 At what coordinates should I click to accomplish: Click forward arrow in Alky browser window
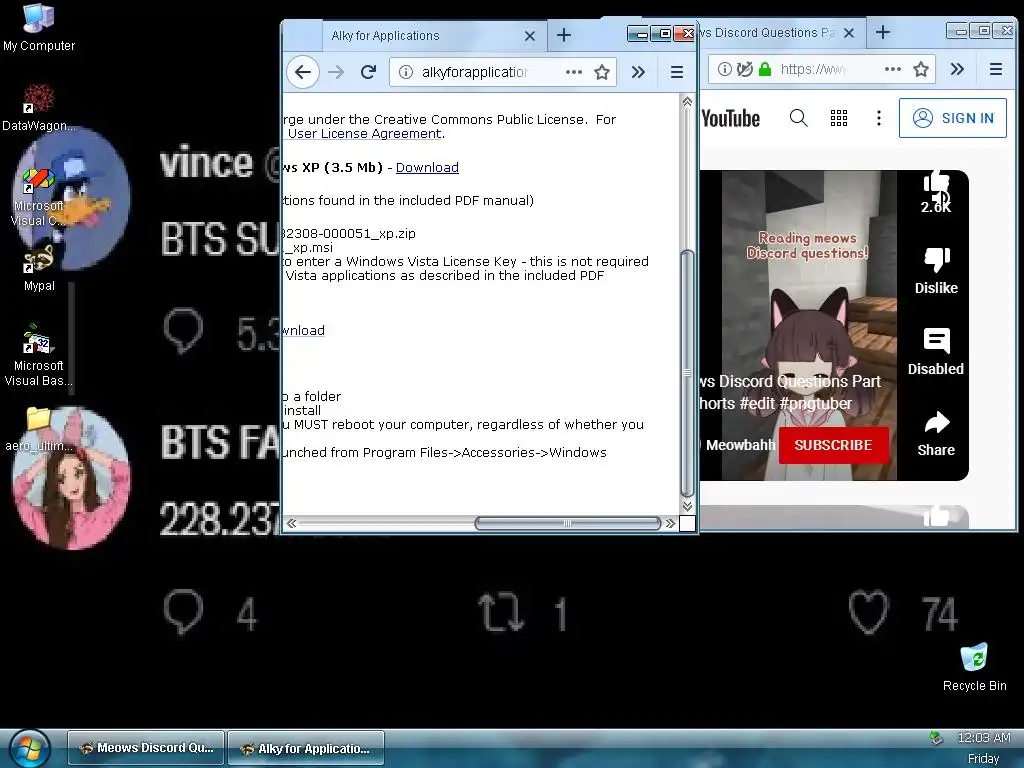point(336,72)
